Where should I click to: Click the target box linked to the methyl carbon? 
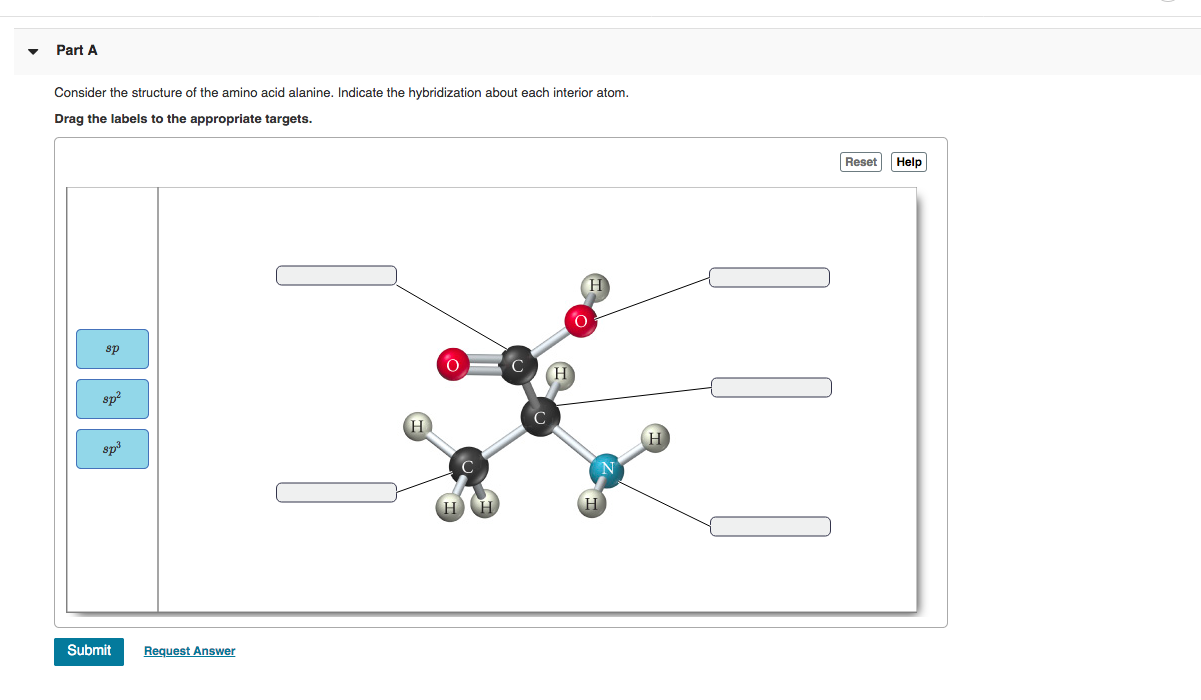[335, 491]
